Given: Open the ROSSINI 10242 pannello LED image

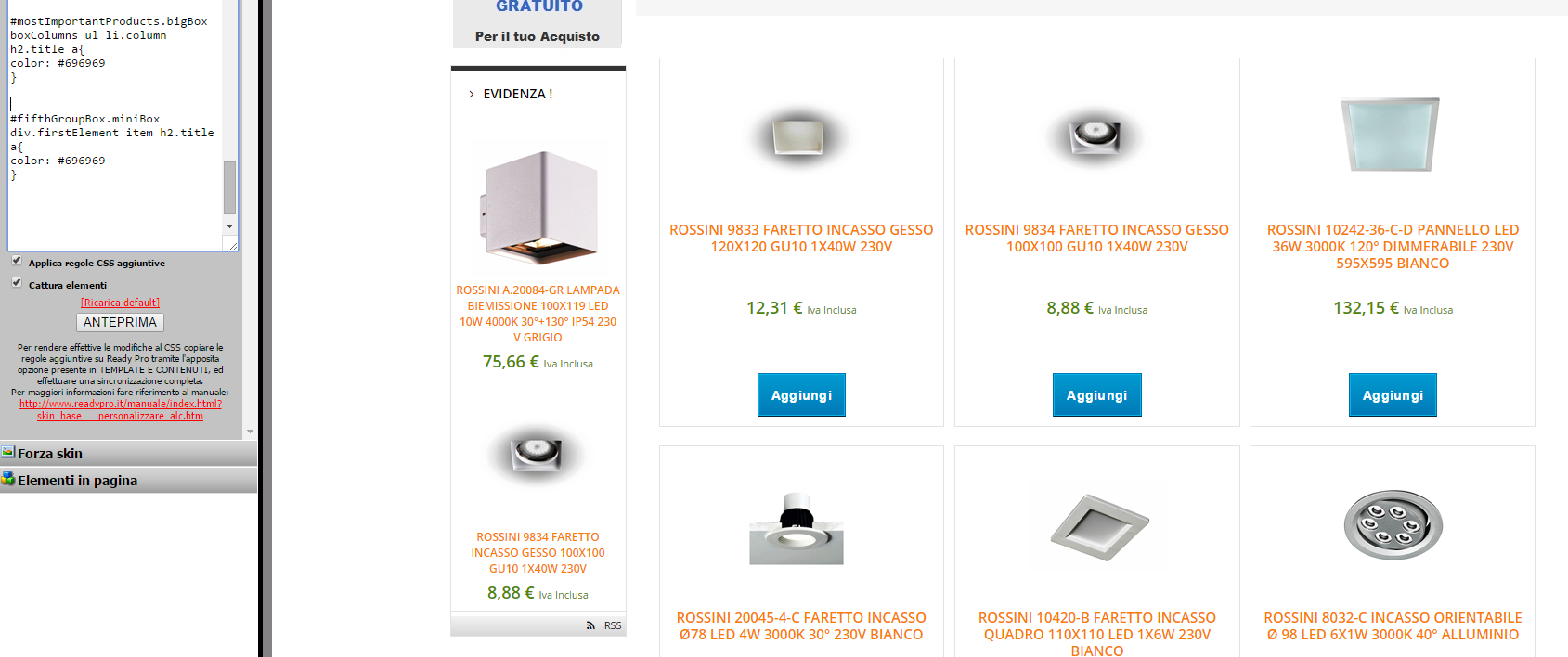Looking at the screenshot, I should click(1391, 135).
